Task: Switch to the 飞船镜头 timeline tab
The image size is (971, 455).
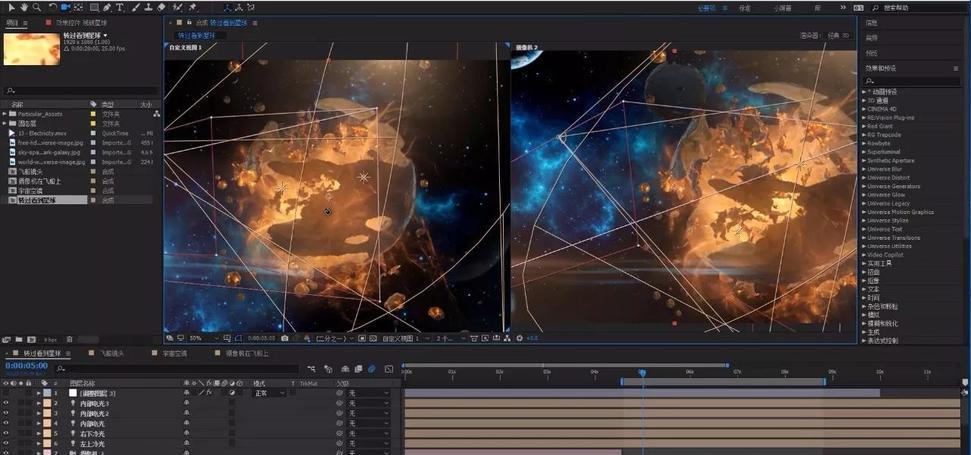Action: tap(112, 353)
